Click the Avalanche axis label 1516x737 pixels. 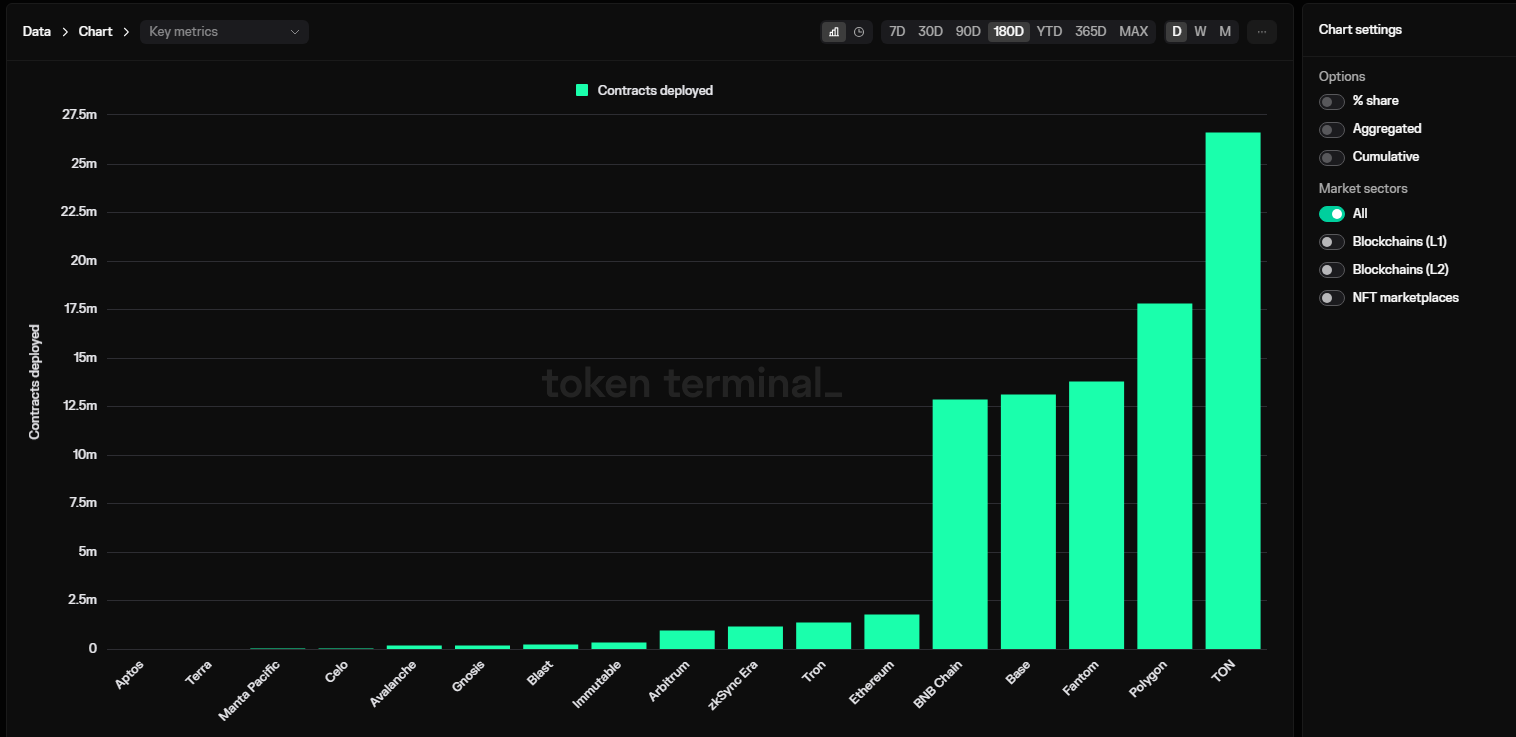click(391, 683)
